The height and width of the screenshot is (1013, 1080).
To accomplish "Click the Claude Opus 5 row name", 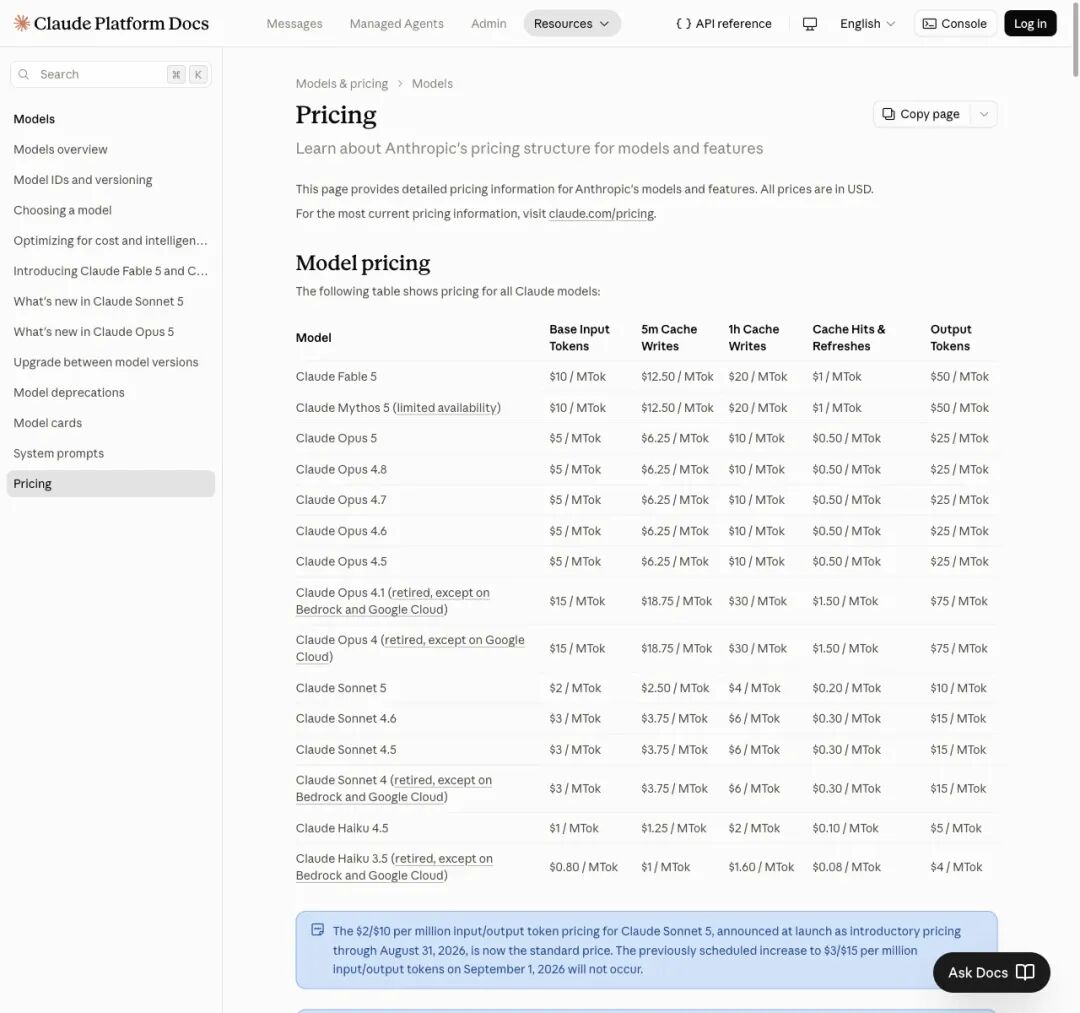I will [x=336, y=438].
